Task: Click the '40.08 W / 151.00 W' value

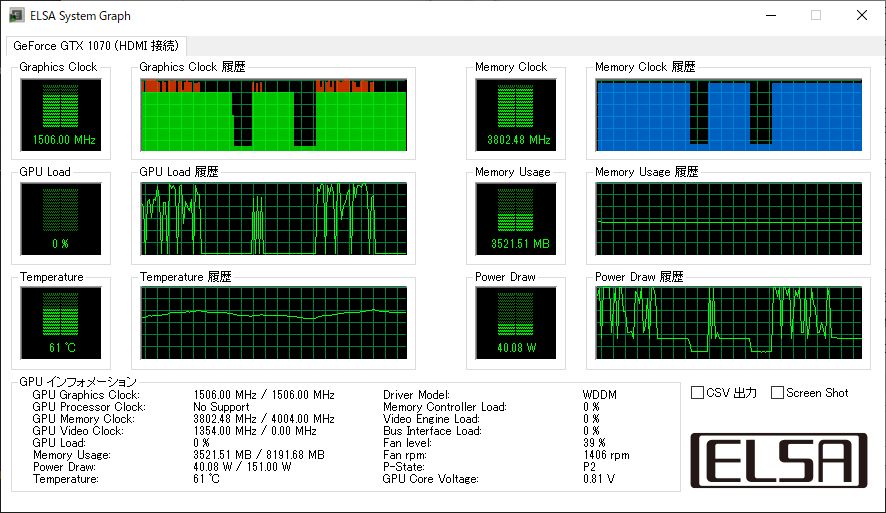Action: [242, 467]
